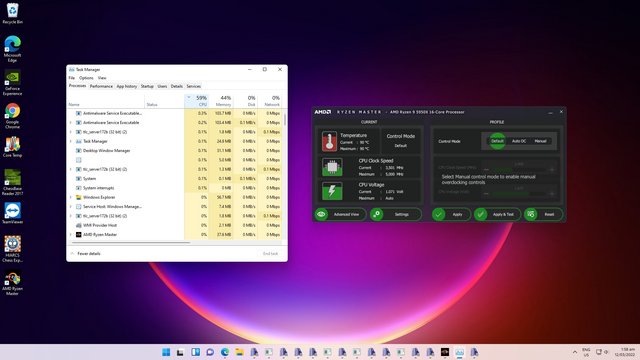Open the View menu in Task Manager
640x360 pixels.
pyautogui.click(x=102, y=78)
